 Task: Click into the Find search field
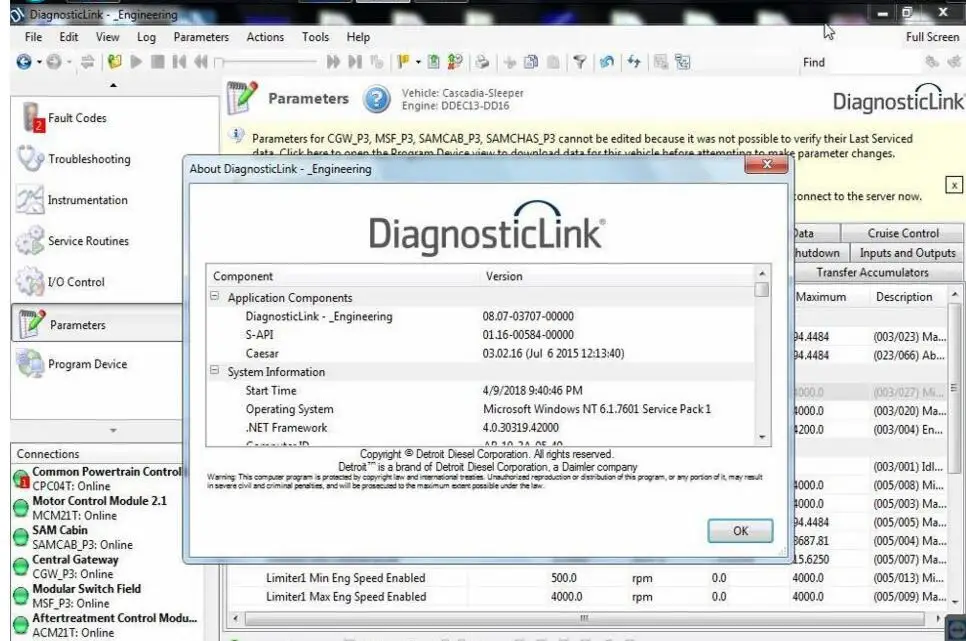875,62
